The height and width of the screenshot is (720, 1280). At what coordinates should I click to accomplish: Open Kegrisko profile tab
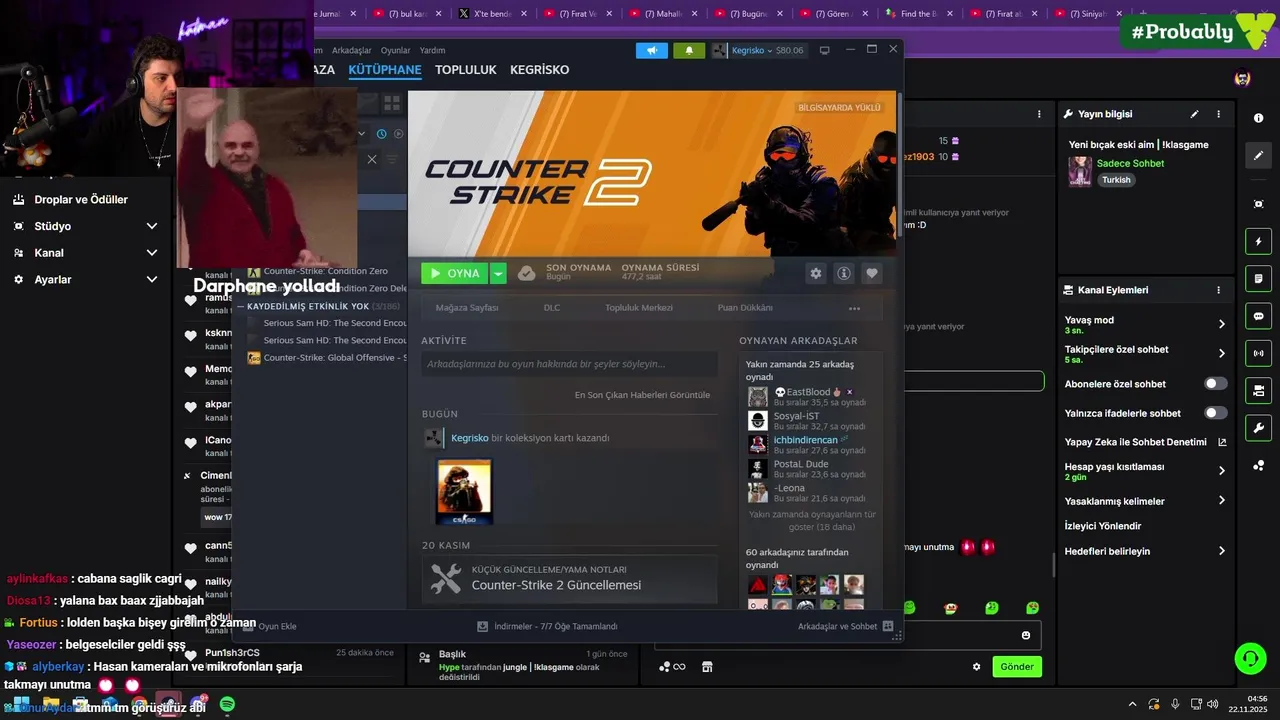539,70
